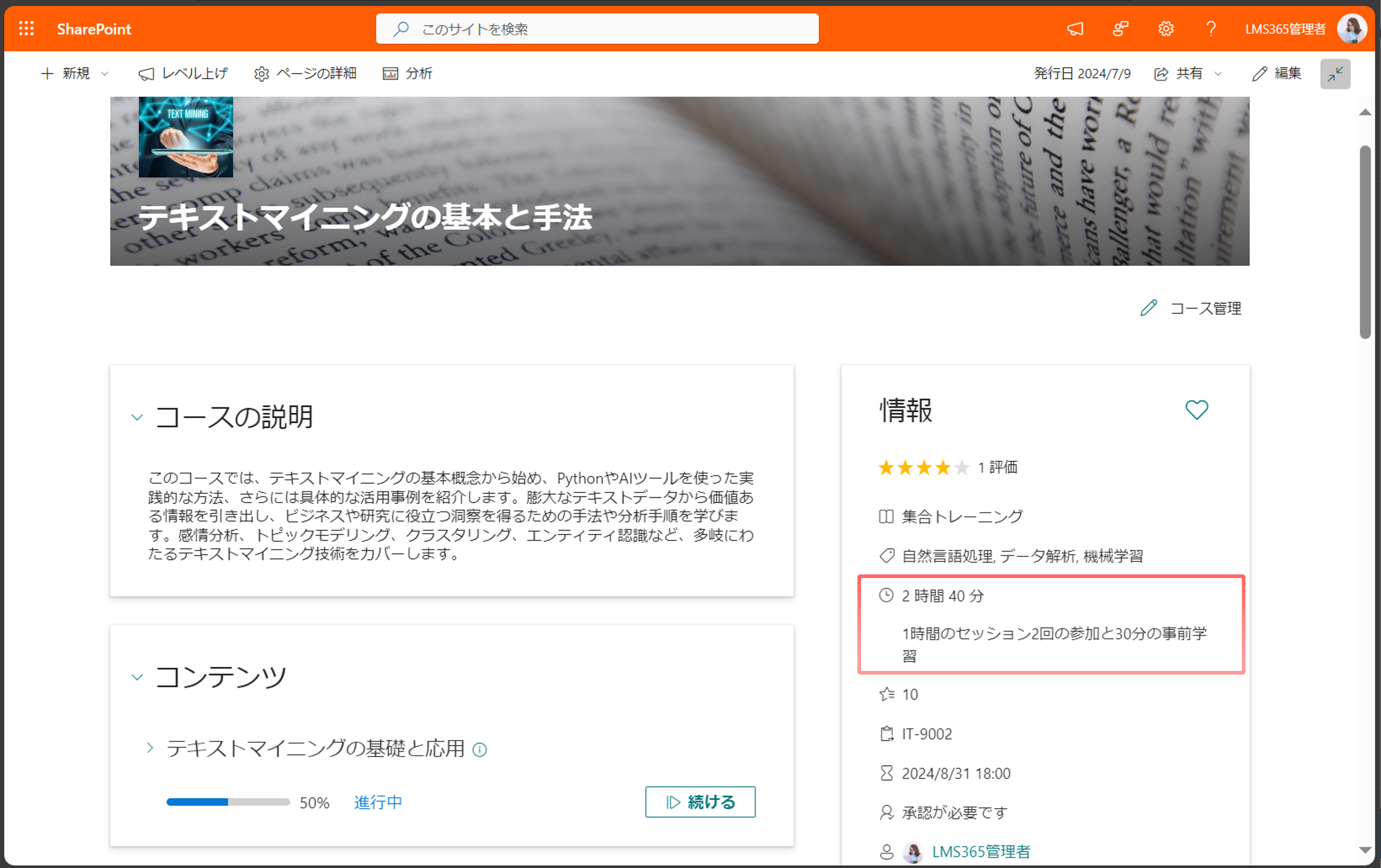Click the SharePoint home title
The width and height of the screenshot is (1381, 868).
pos(94,29)
